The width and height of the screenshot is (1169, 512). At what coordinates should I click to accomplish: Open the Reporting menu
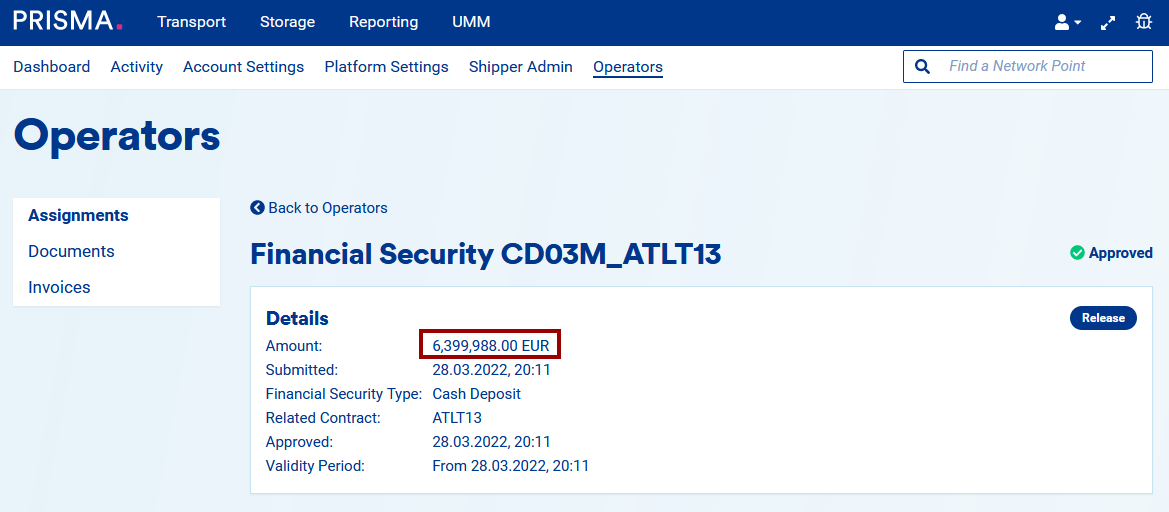click(x=383, y=22)
